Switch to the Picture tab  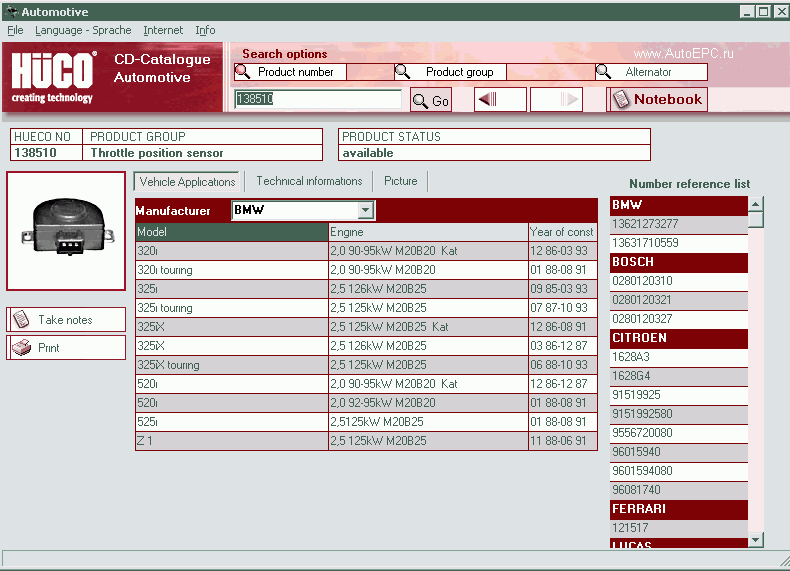click(401, 181)
